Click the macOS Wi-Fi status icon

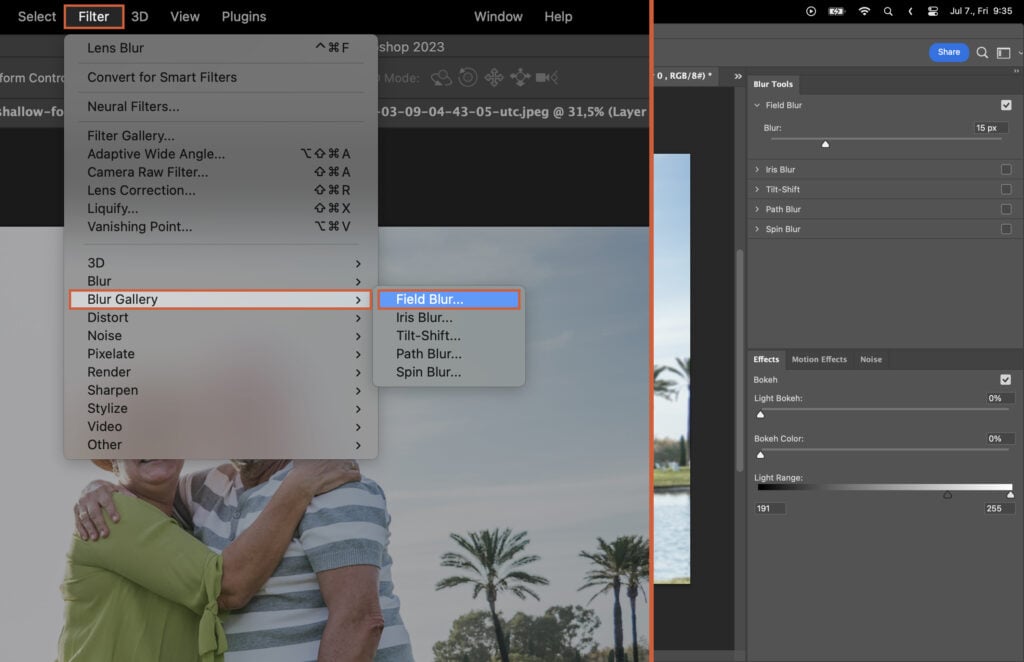coord(864,12)
